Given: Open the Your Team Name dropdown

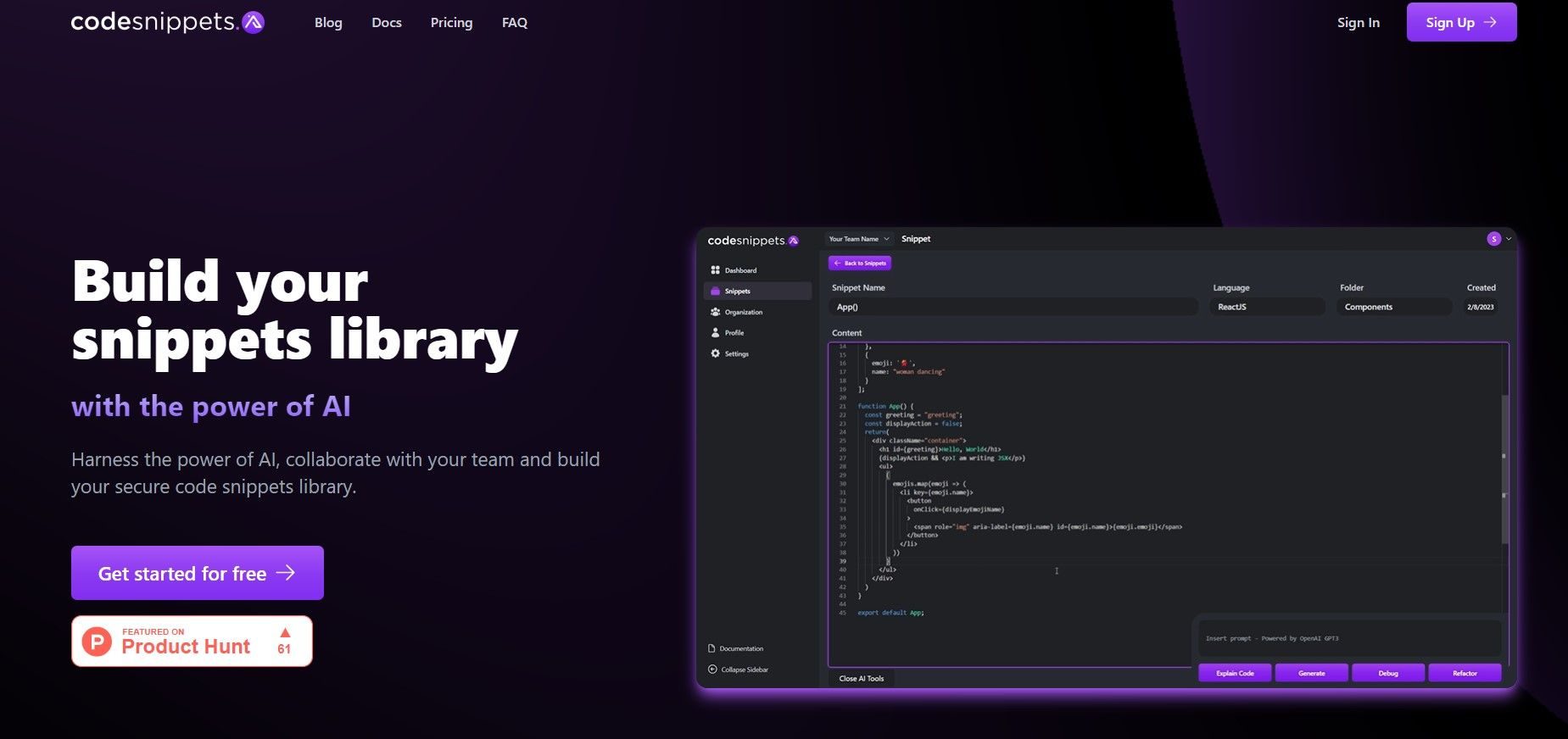Looking at the screenshot, I should (859, 239).
